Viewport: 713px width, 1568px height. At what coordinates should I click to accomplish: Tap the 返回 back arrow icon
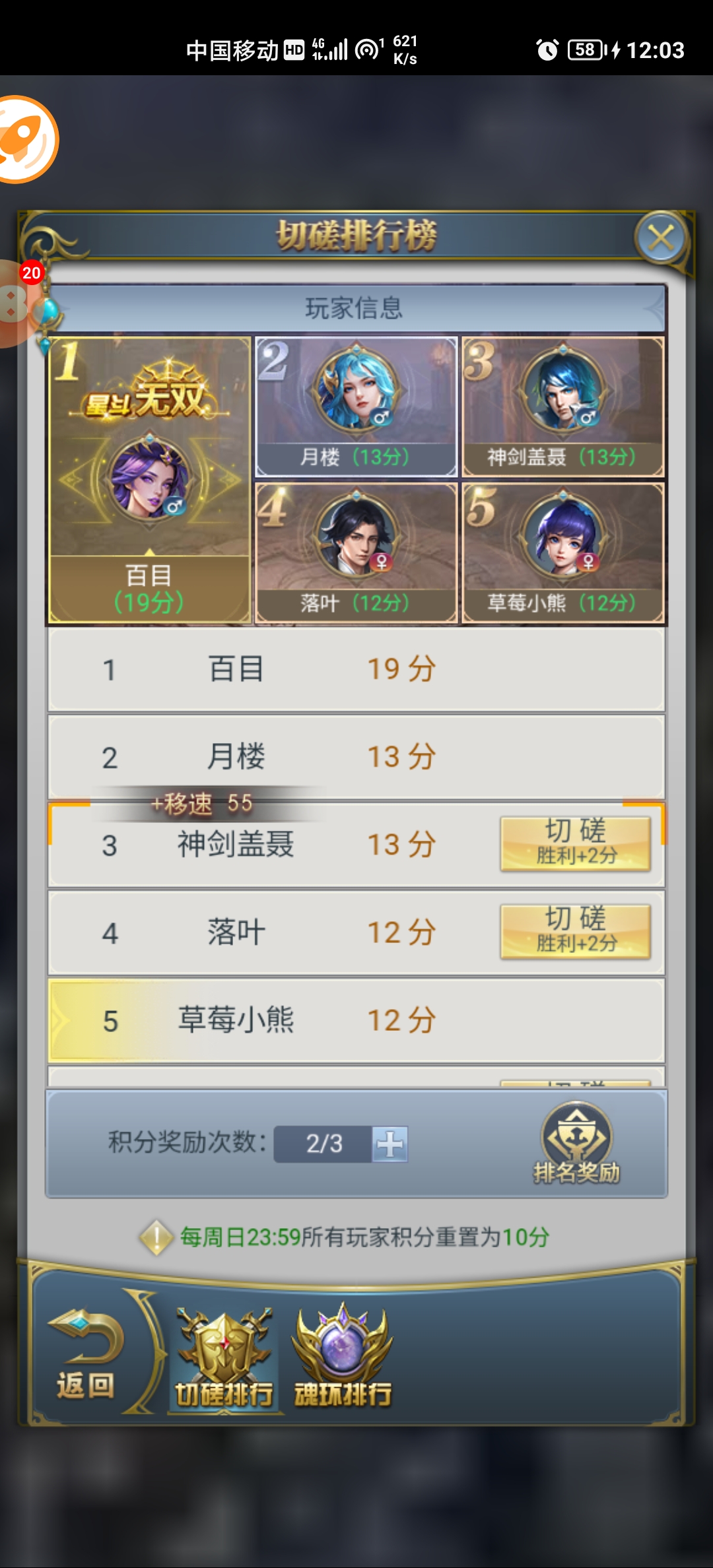86,1354
